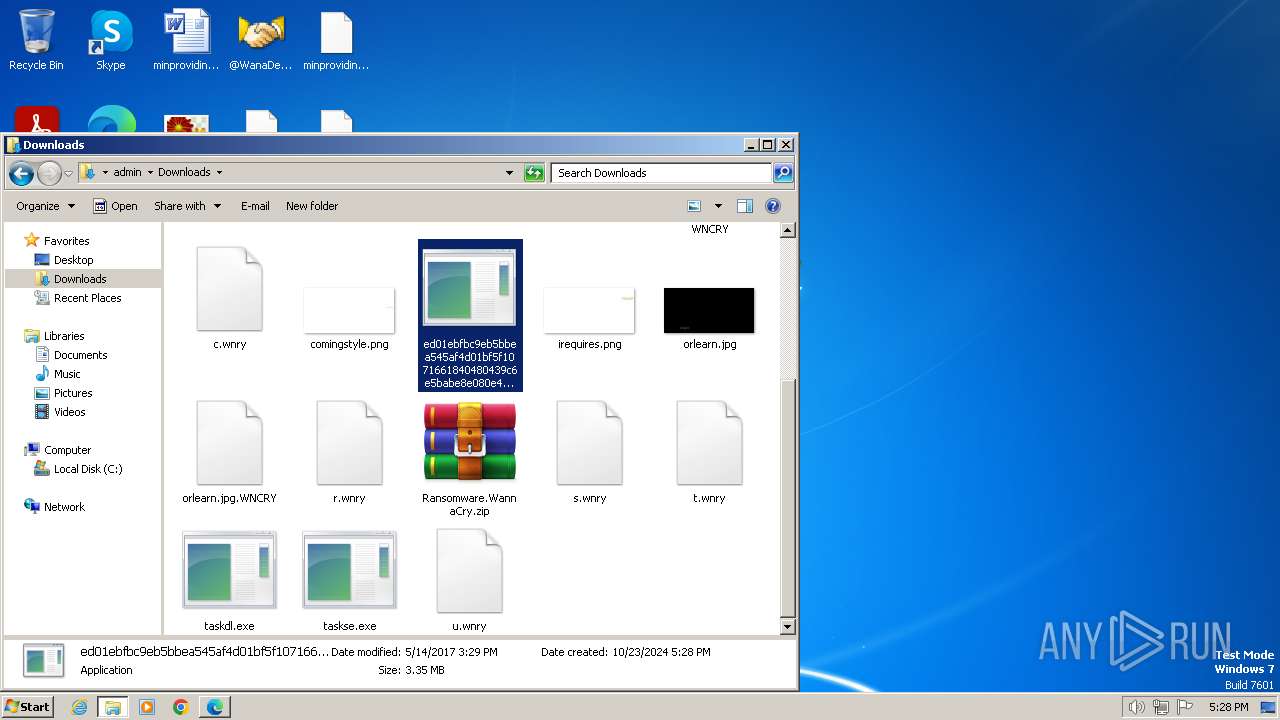Launch Internet Explorer from taskbar
Image resolution: width=1280 pixels, height=720 pixels.
79,707
